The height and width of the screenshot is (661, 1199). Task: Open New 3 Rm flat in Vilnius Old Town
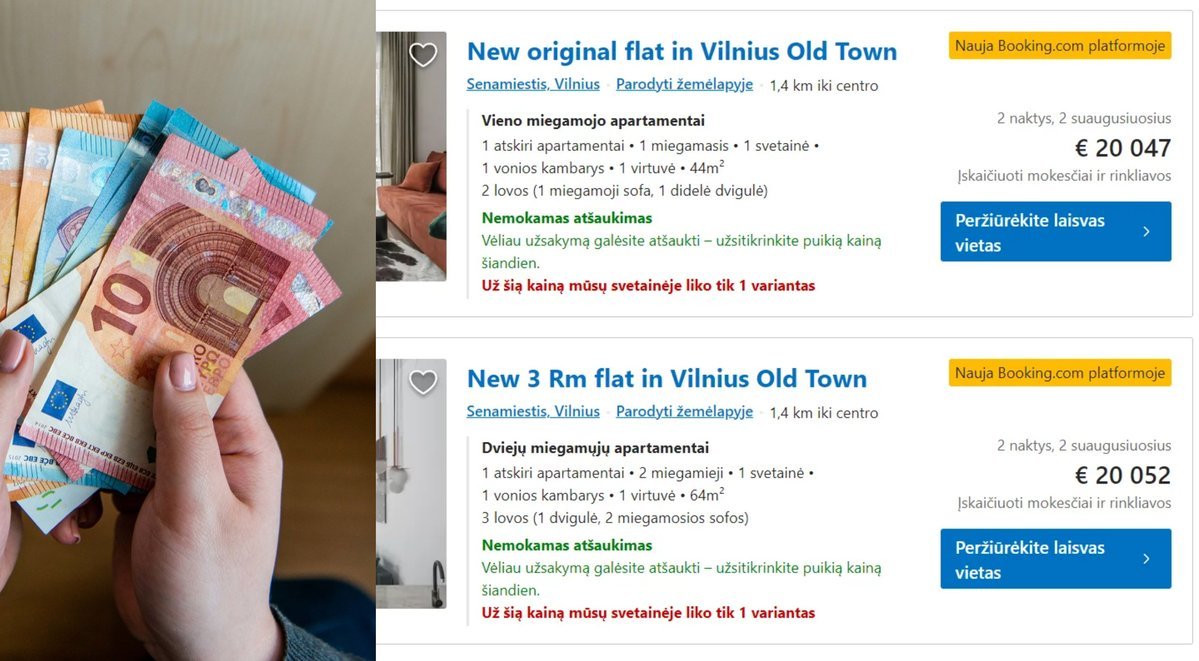(667, 379)
